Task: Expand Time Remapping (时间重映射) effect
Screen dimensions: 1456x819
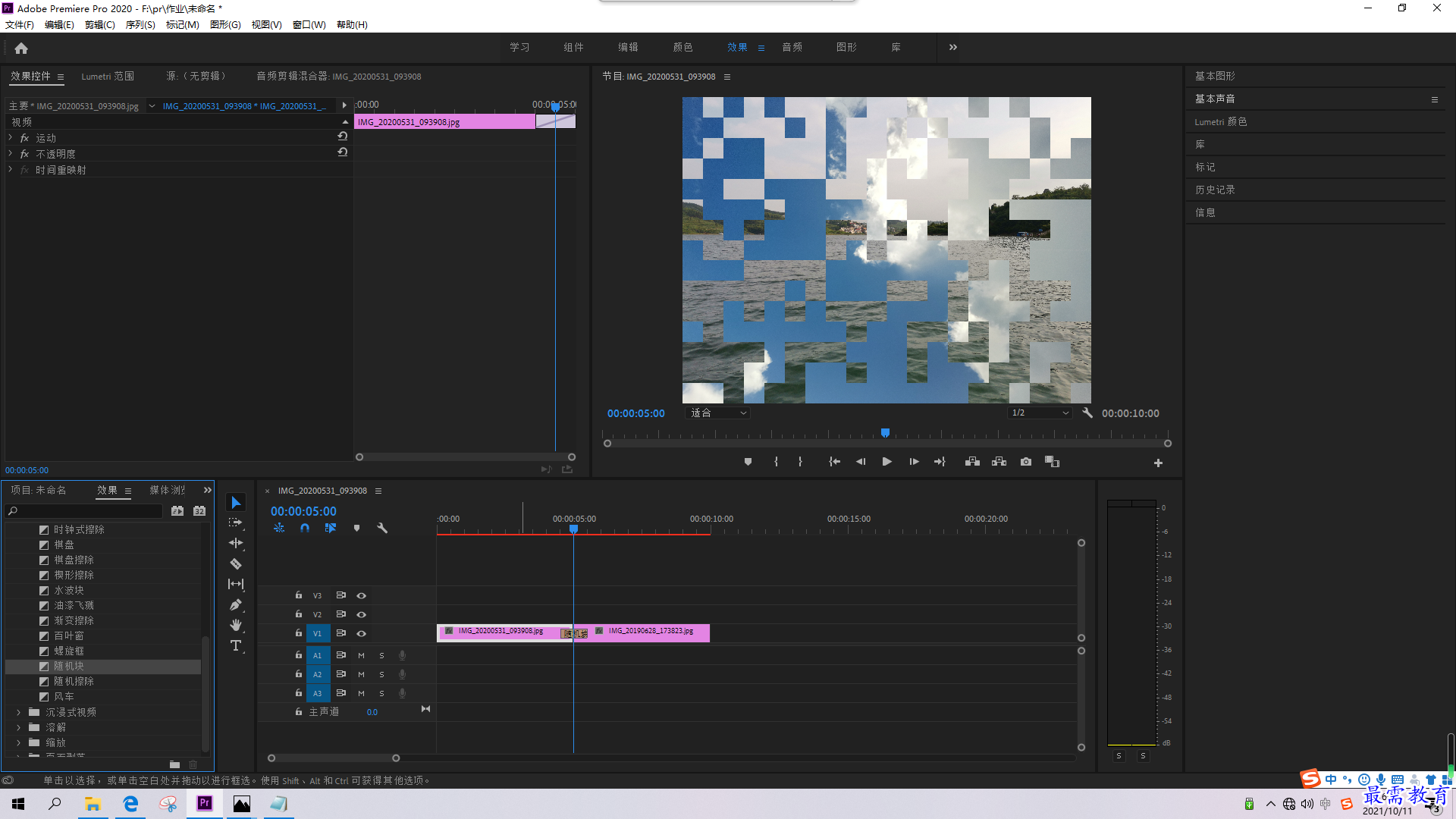Action: coord(11,169)
